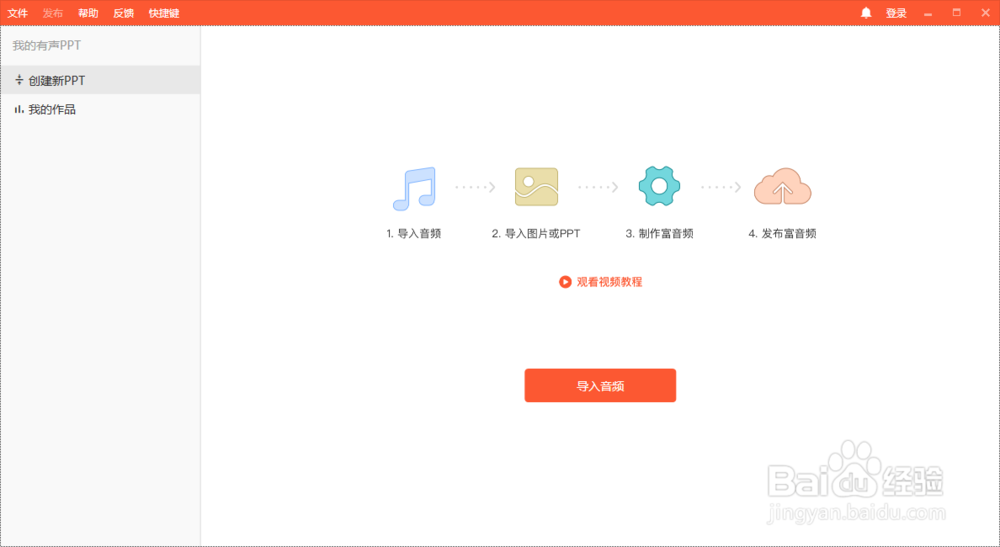This screenshot has width=1000, height=547.
Task: Click the 我的有声PPT sidebar heading
Action: (47, 45)
